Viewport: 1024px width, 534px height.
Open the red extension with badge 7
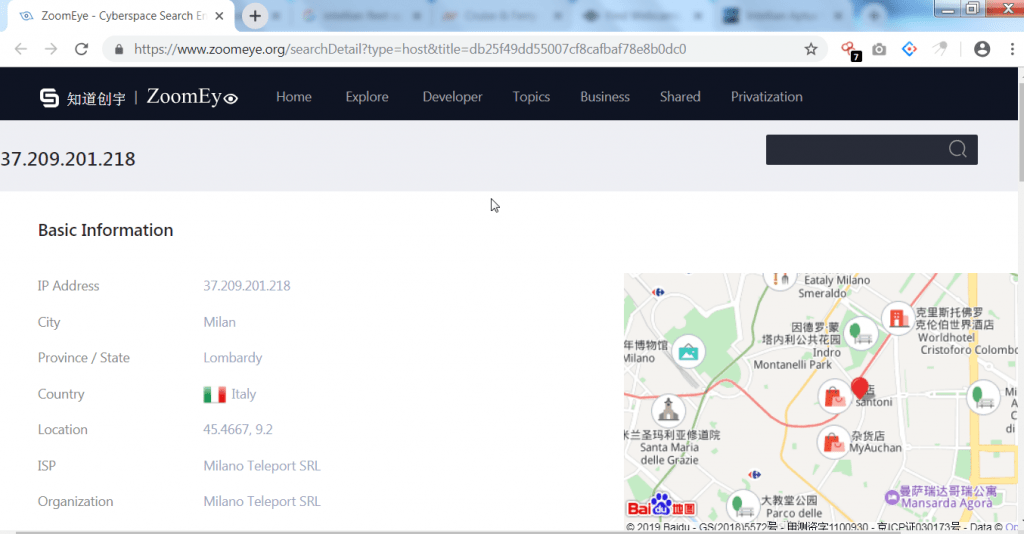point(850,50)
